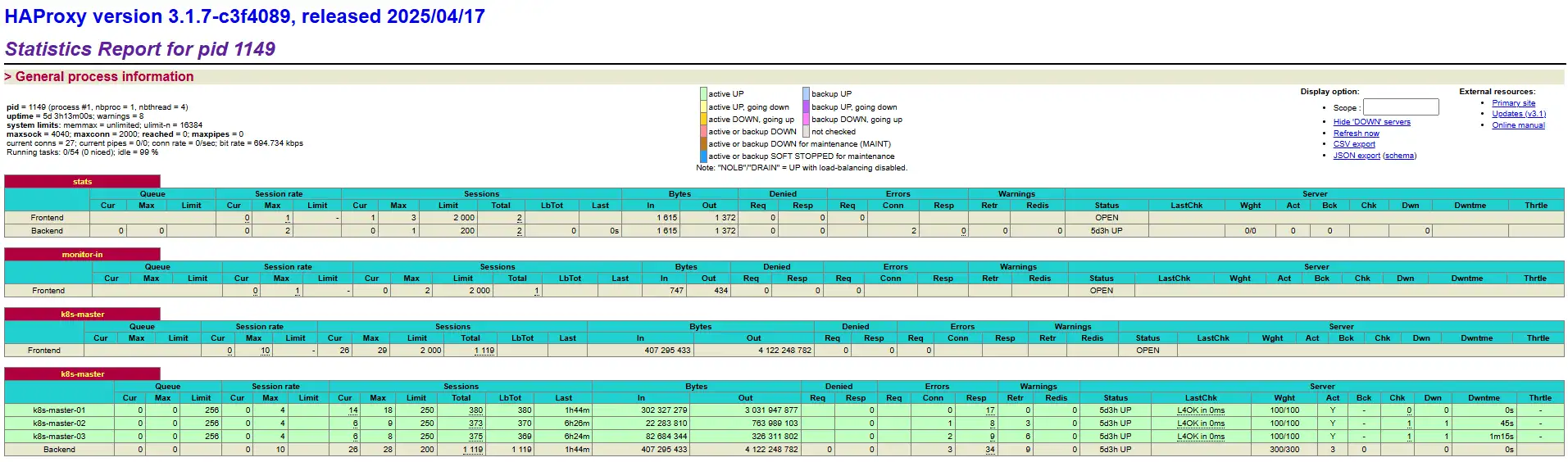Click the k8s-master-01 server name
The width and height of the screenshot is (1568, 462).
[59, 410]
